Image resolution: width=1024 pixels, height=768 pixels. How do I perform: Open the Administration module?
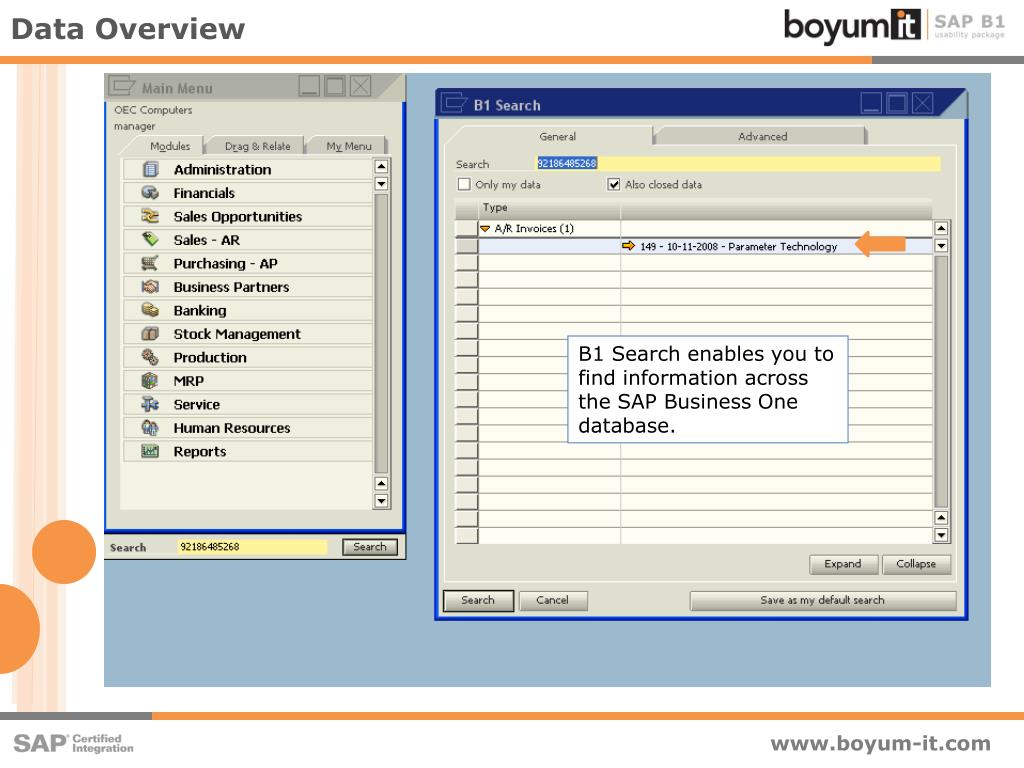(248, 170)
